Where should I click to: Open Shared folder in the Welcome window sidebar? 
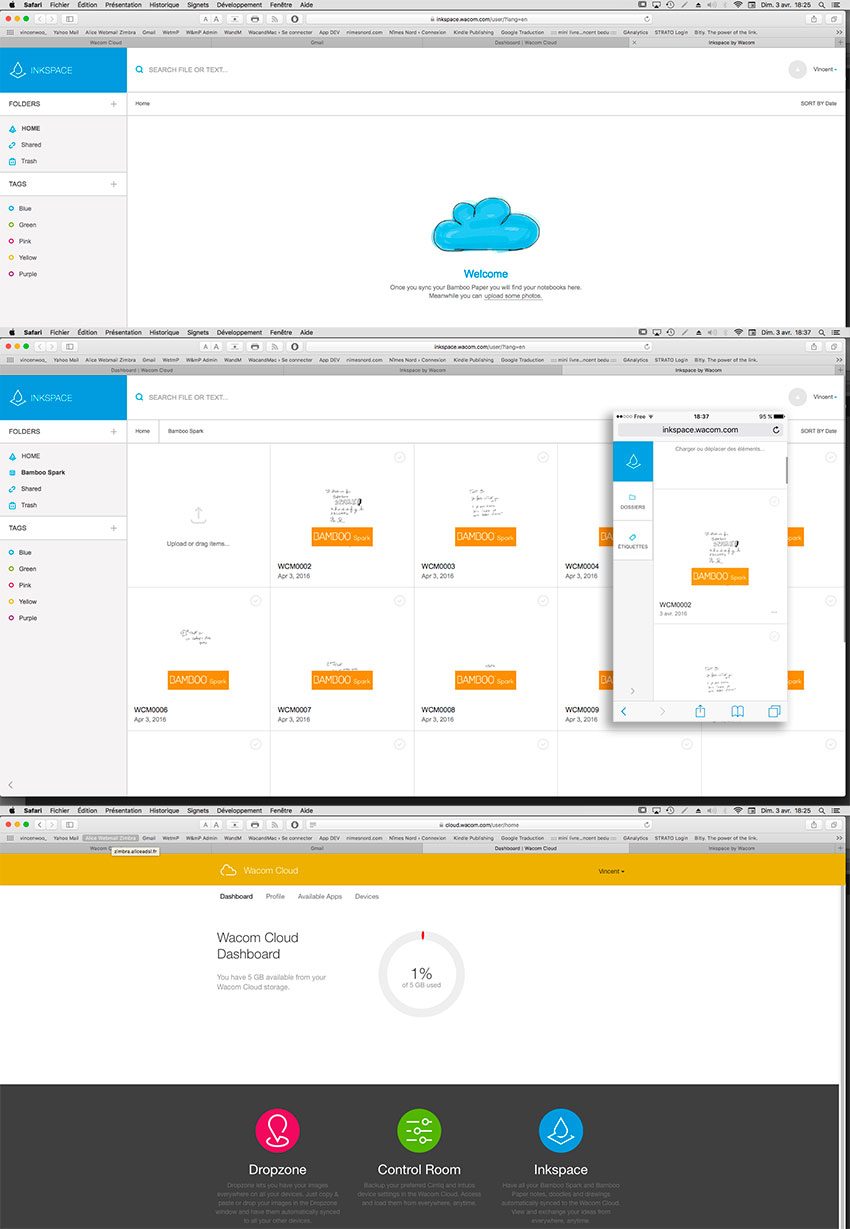pyautogui.click(x=31, y=145)
